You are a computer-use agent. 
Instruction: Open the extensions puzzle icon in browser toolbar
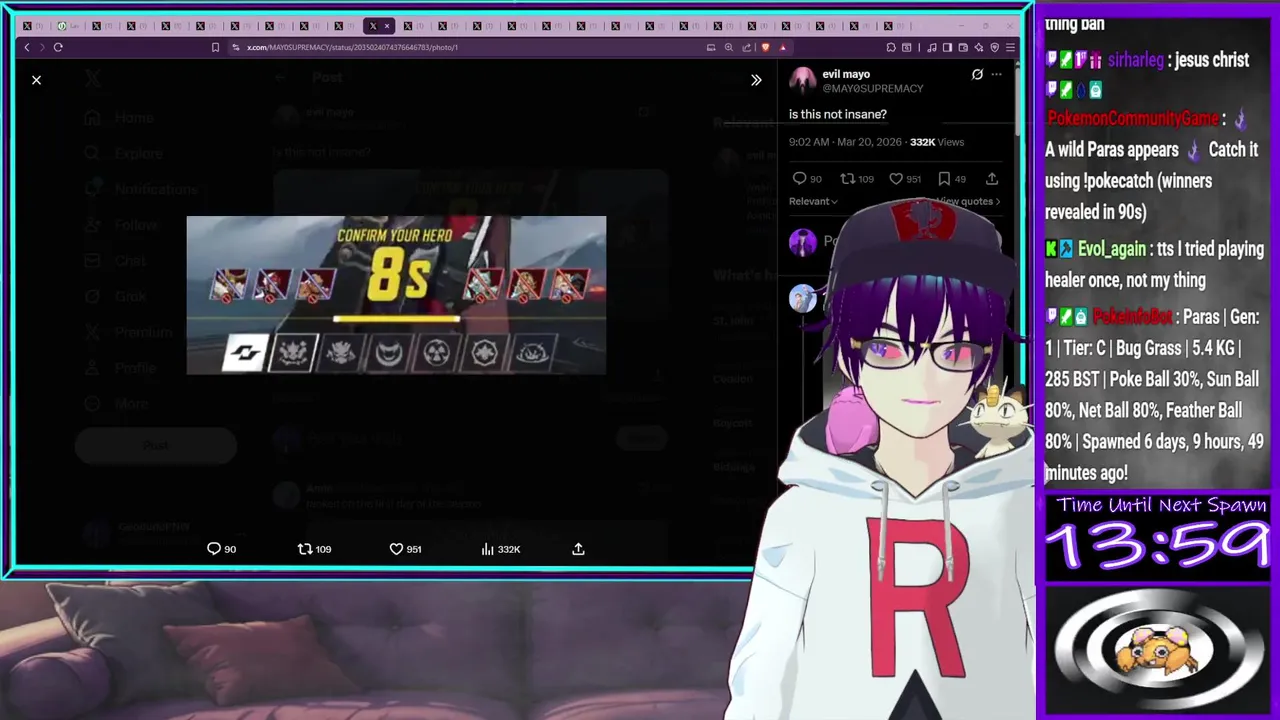click(x=891, y=47)
